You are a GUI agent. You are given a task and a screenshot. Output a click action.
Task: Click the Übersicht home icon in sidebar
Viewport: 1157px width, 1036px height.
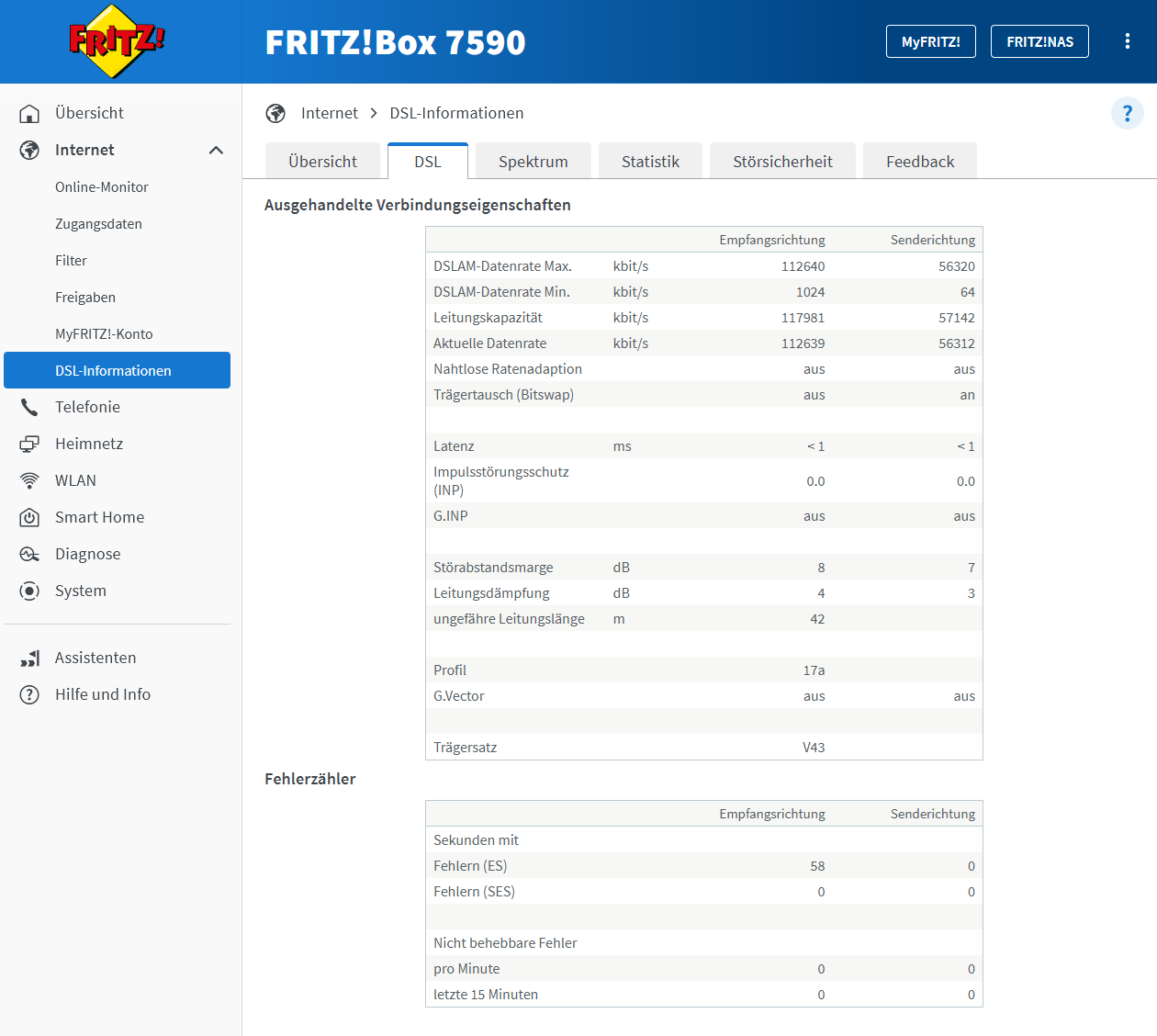[x=29, y=113]
